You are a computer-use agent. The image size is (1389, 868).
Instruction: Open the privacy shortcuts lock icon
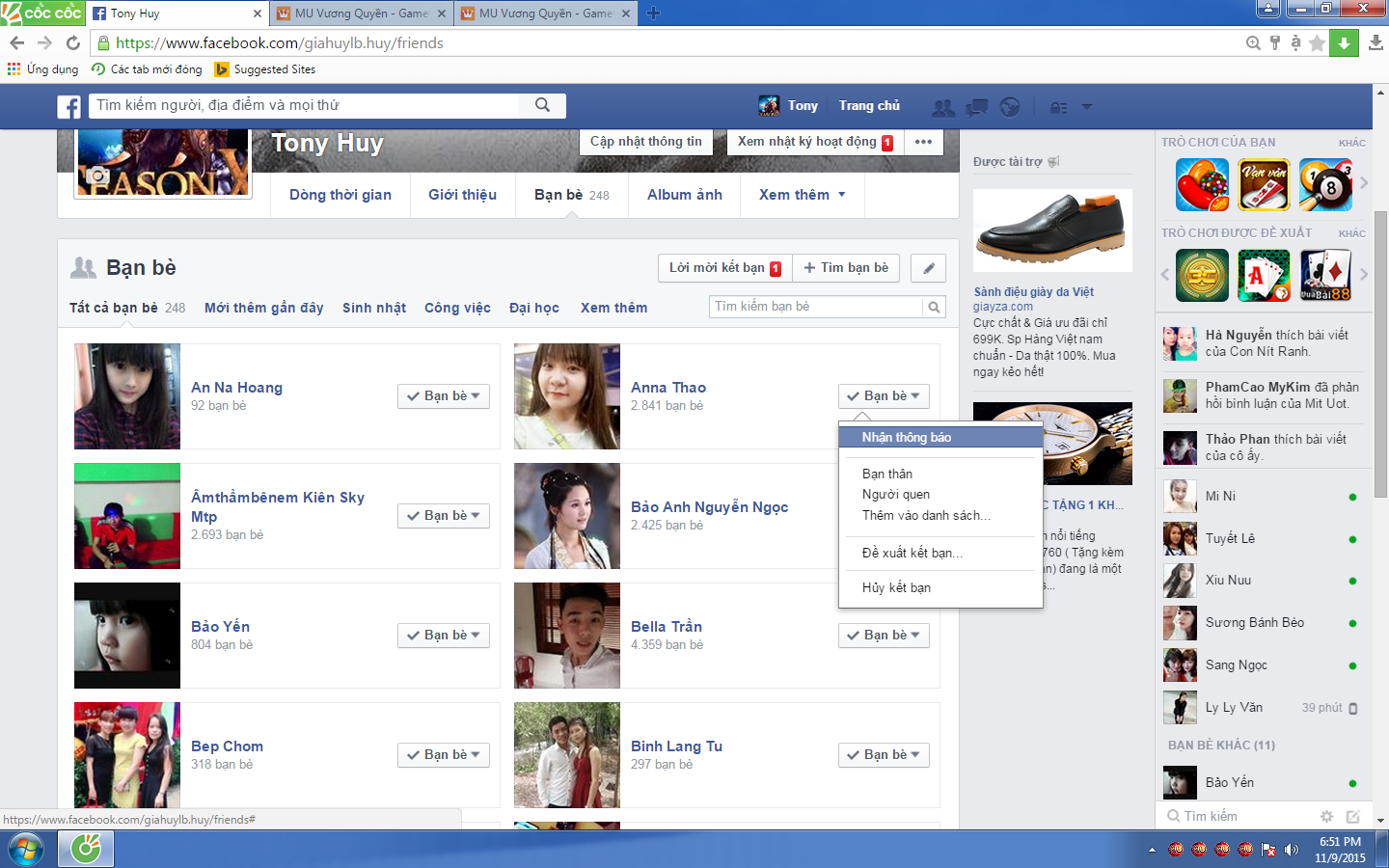(1058, 107)
